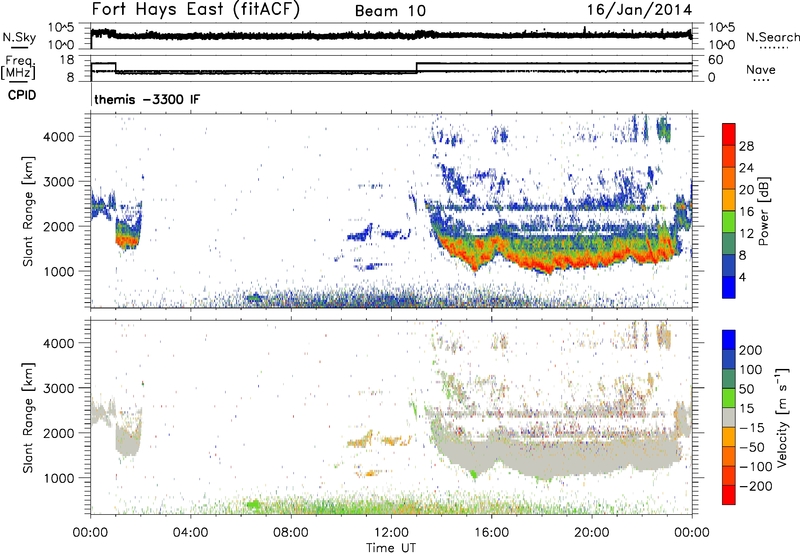The image size is (800, 554).
Task: Select the 'themis -3300 IF' text
Action: (x=147, y=99)
